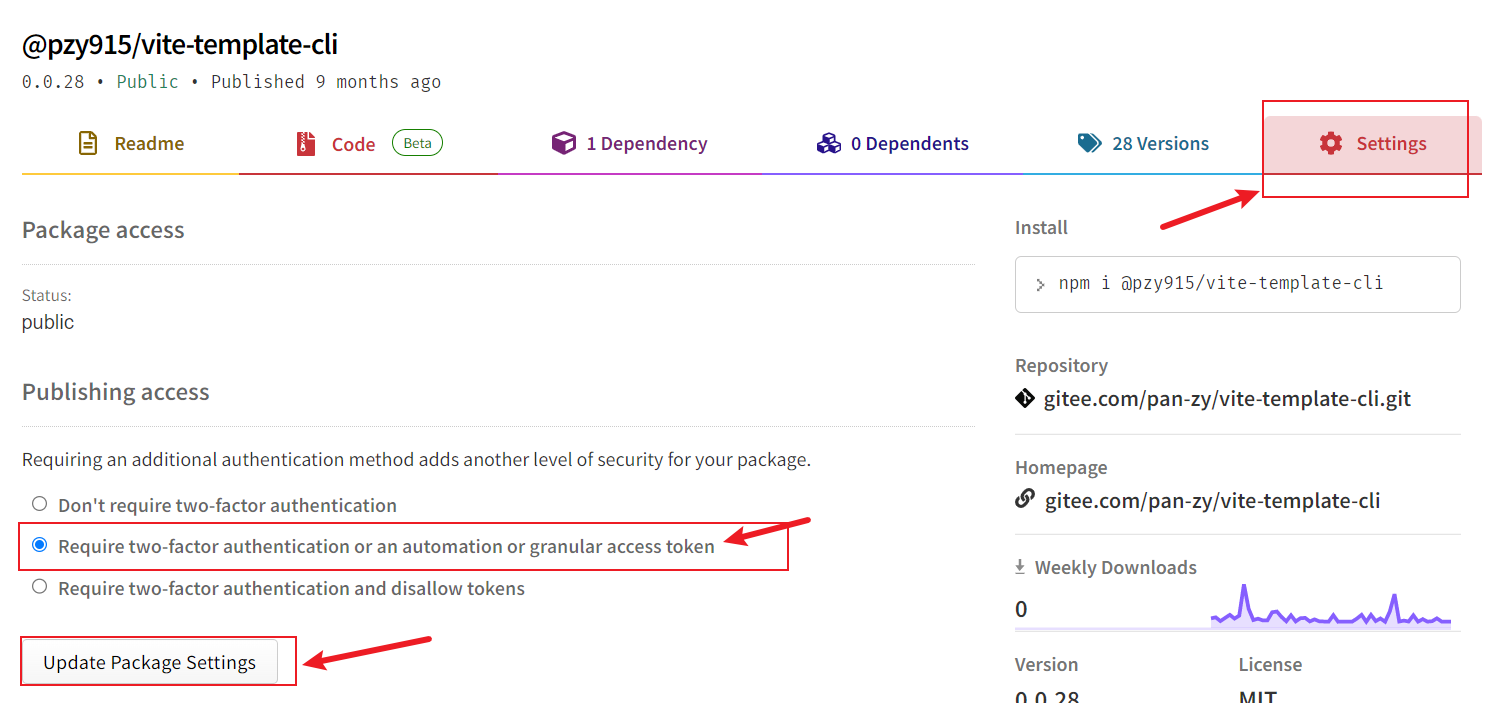Select "Require two-factor and disallow tokens" option

[x=39, y=587]
